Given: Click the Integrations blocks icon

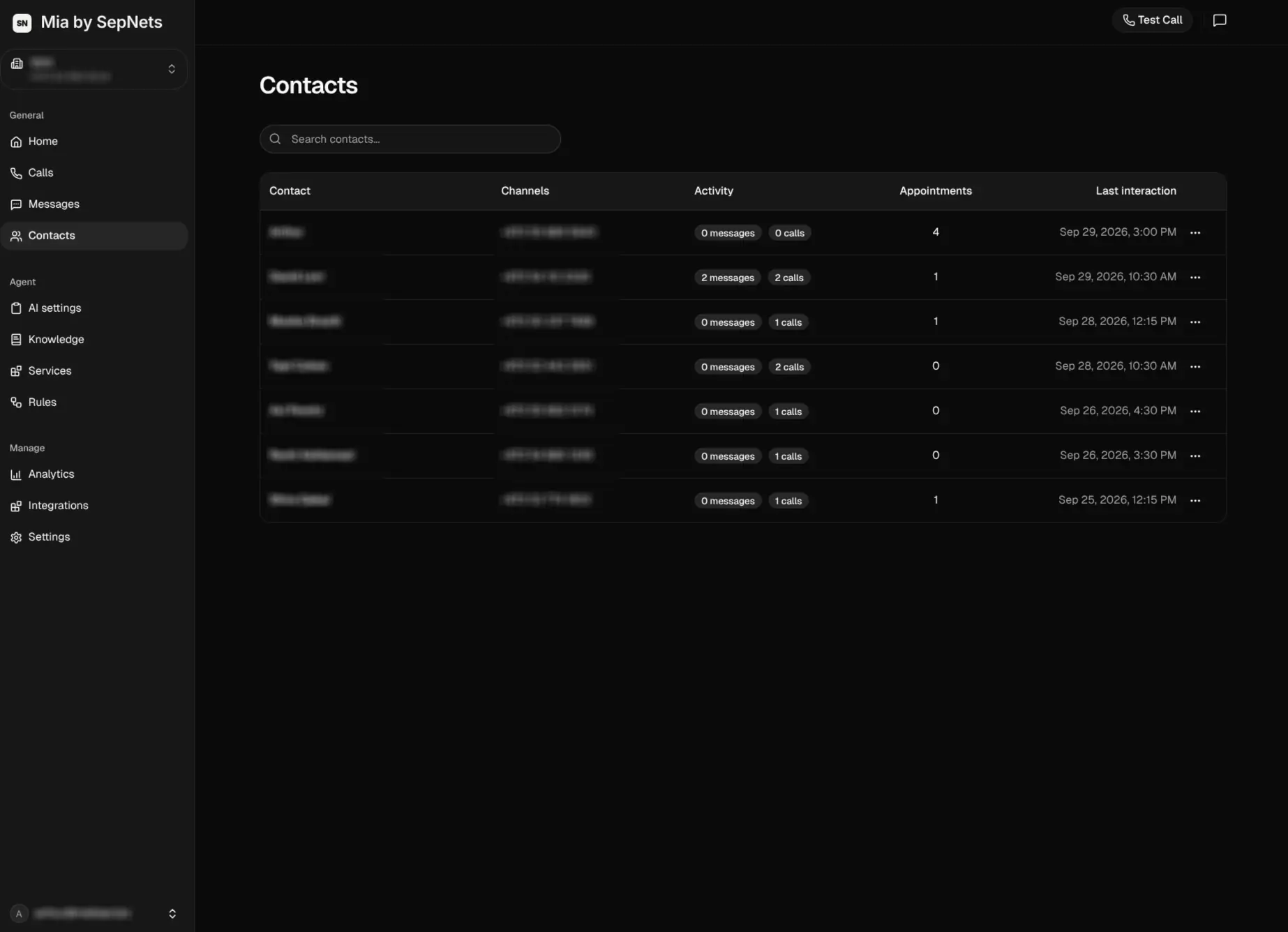Looking at the screenshot, I should coord(16,506).
